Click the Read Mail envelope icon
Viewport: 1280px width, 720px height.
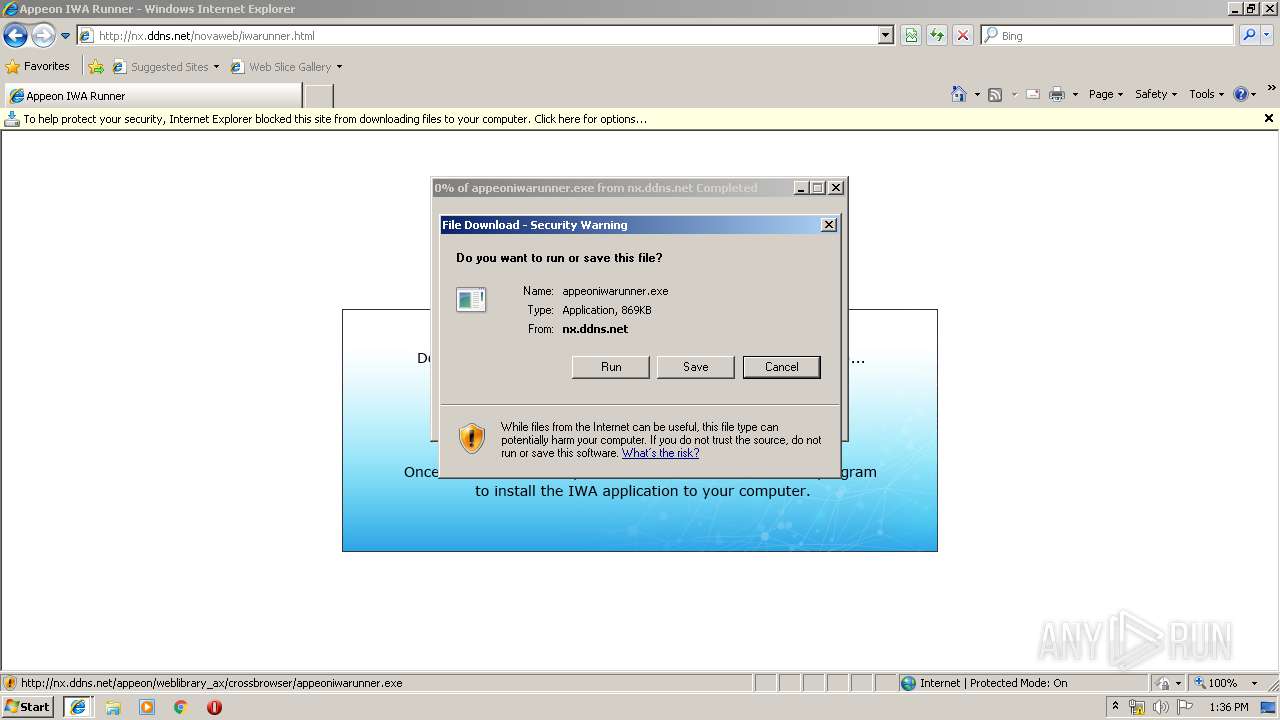(x=1033, y=94)
